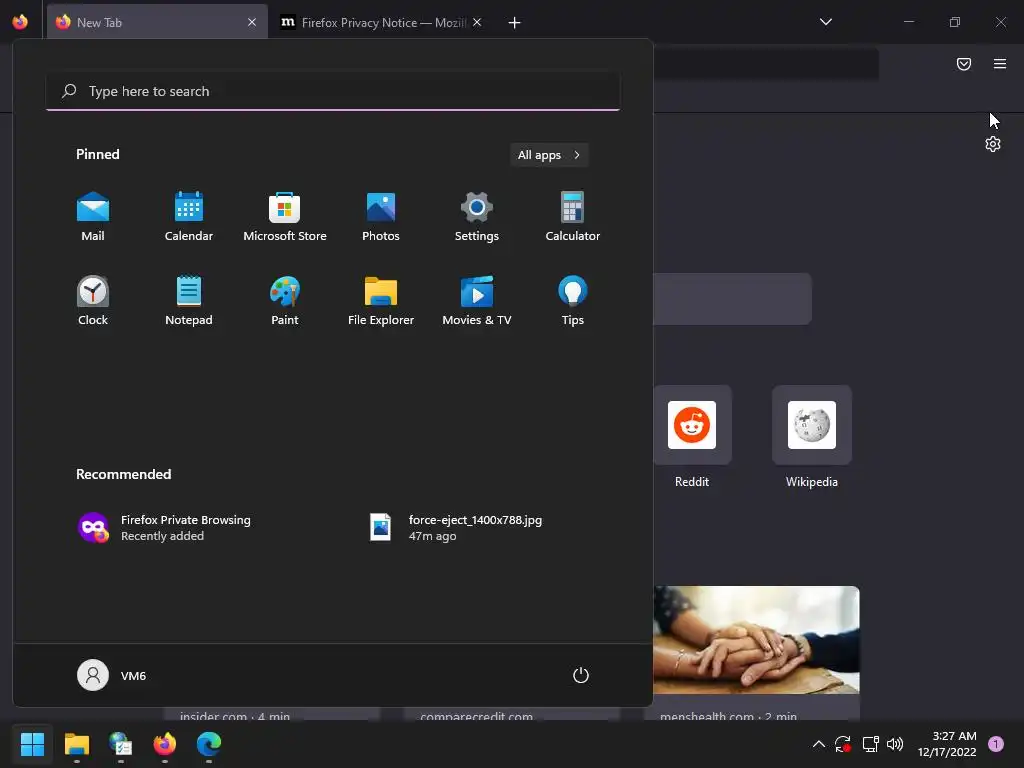Close the New Tab tab
Screen dimensions: 1024x768
click(x=252, y=22)
